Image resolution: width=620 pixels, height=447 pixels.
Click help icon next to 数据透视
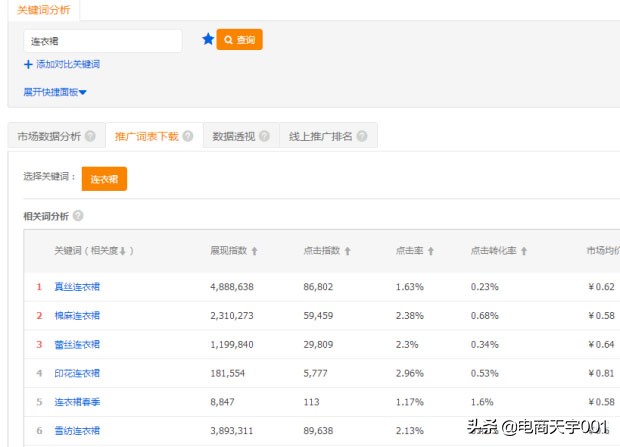[265, 136]
